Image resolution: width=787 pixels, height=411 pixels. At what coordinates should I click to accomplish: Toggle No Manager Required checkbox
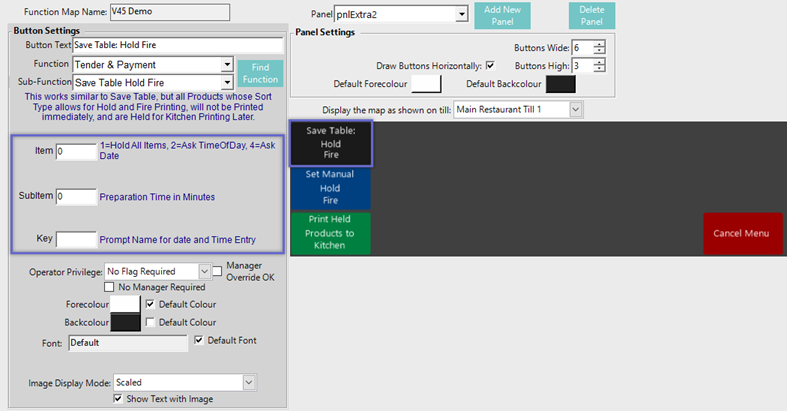tap(109, 287)
